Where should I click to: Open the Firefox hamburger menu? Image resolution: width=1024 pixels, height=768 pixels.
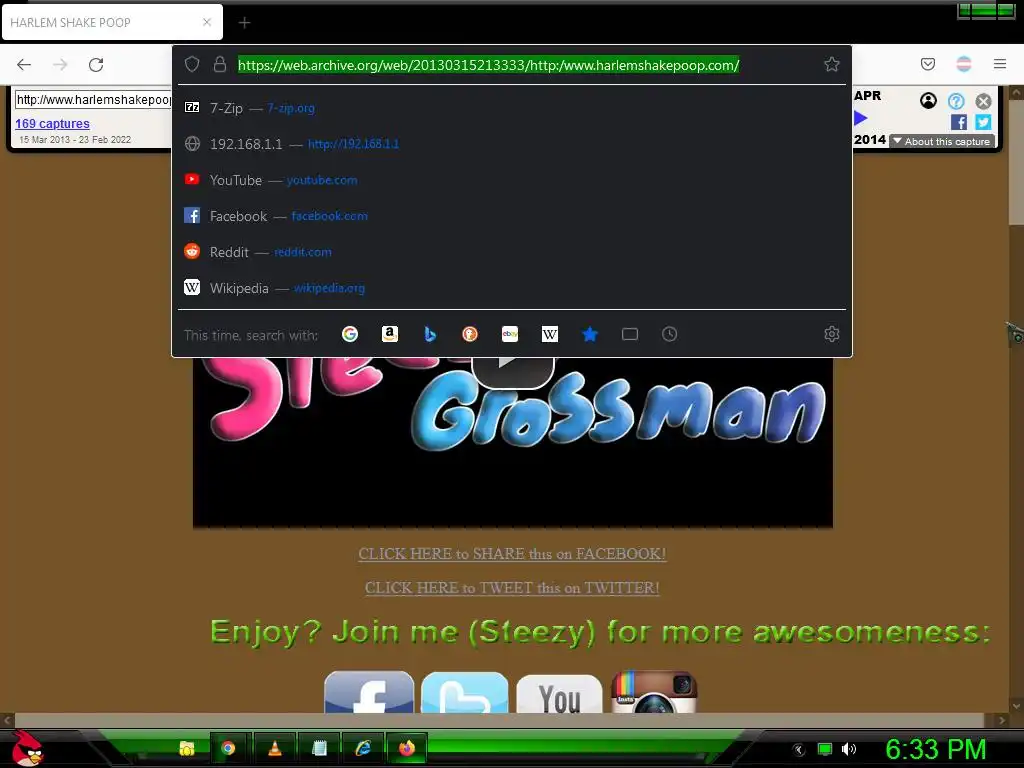[1000, 64]
